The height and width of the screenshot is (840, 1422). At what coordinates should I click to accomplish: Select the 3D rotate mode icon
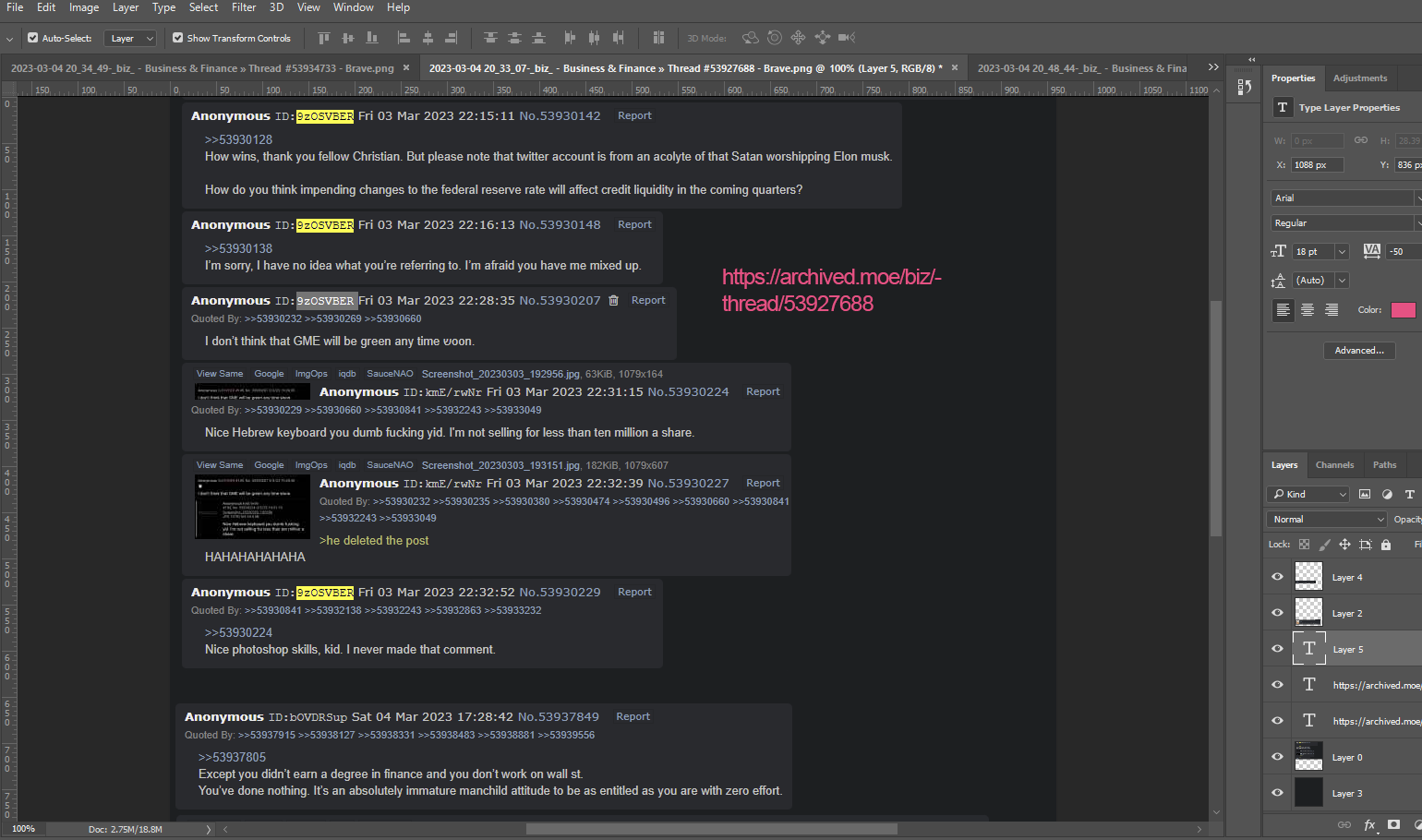point(750,38)
